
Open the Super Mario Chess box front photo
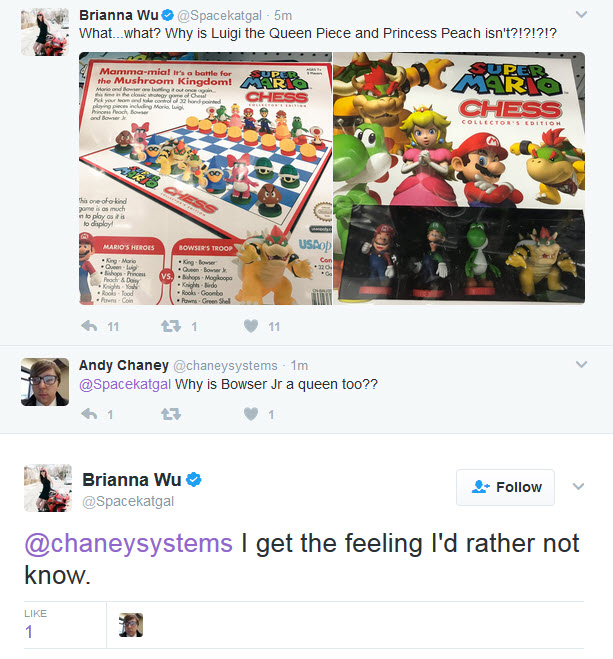coord(459,178)
